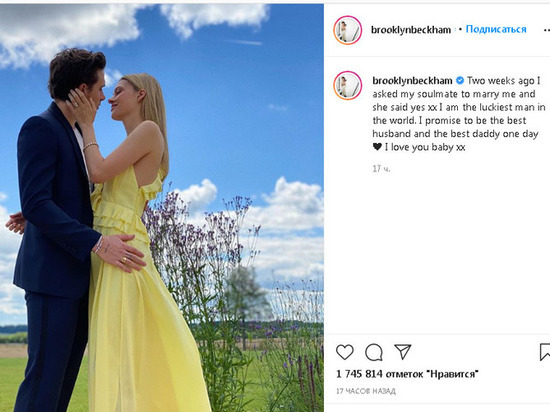Open the brooklynbeckham username in the caption

click(x=412, y=81)
